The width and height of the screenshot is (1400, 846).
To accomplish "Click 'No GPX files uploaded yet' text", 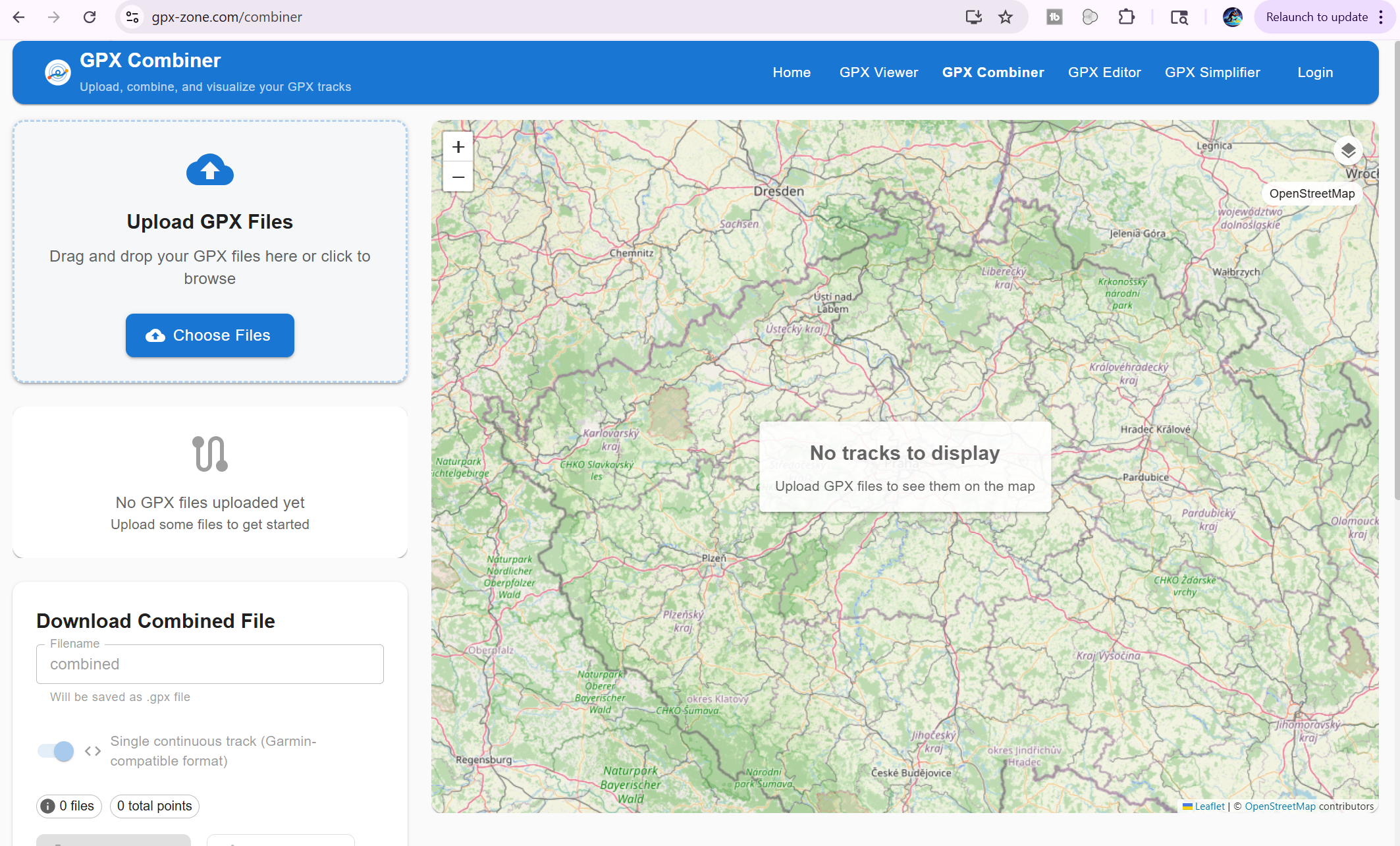I will tap(210, 503).
